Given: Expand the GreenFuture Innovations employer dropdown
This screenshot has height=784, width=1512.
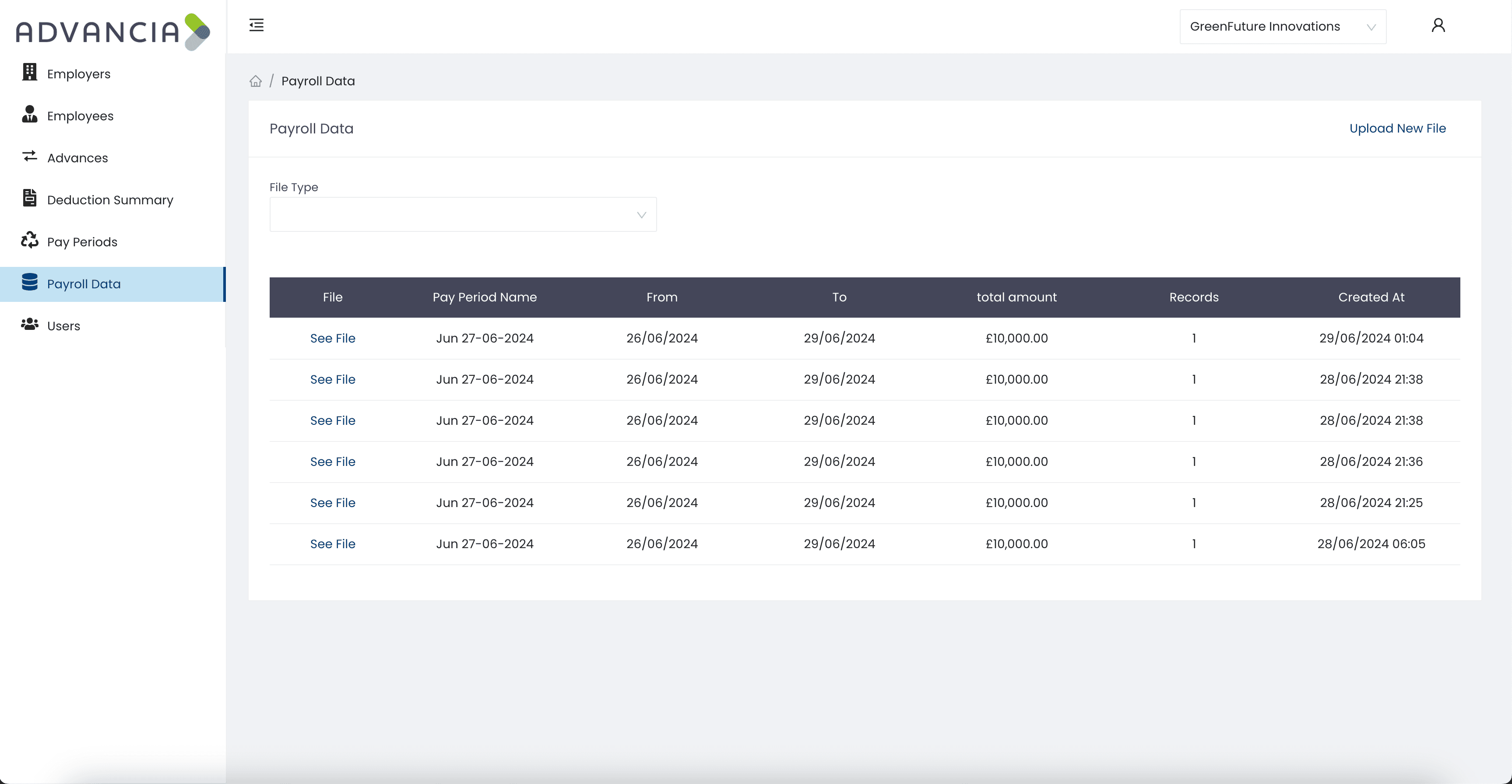Looking at the screenshot, I should coord(1283,26).
